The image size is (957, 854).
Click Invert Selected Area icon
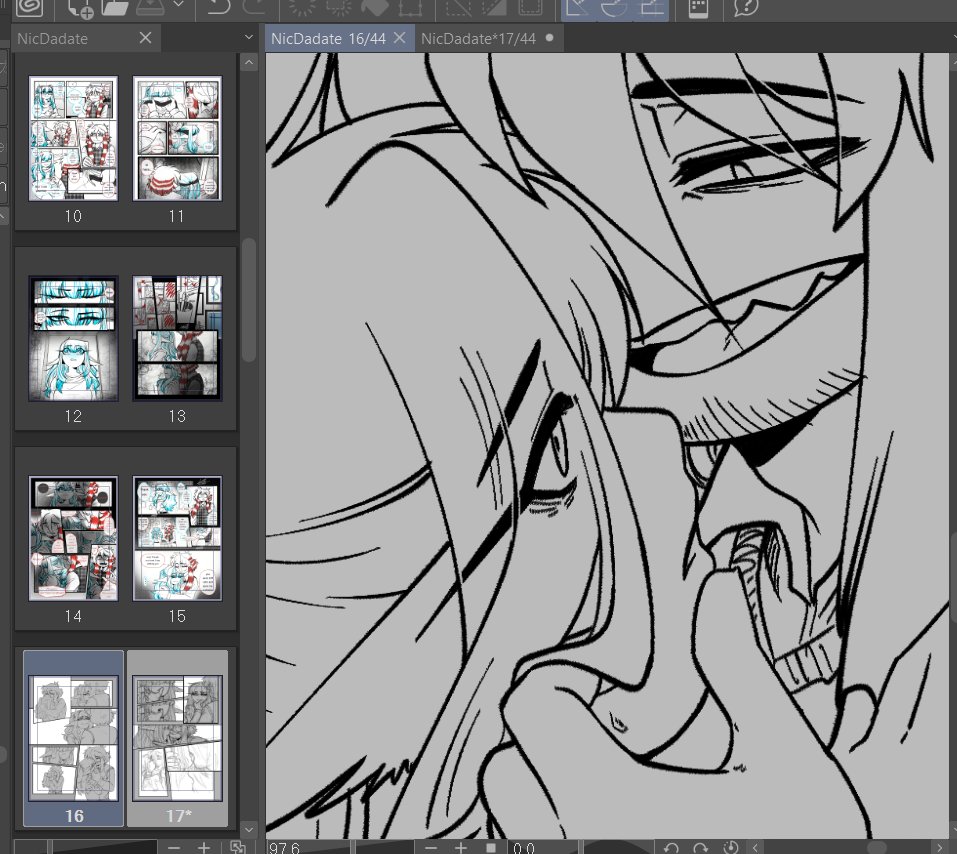(494, 7)
